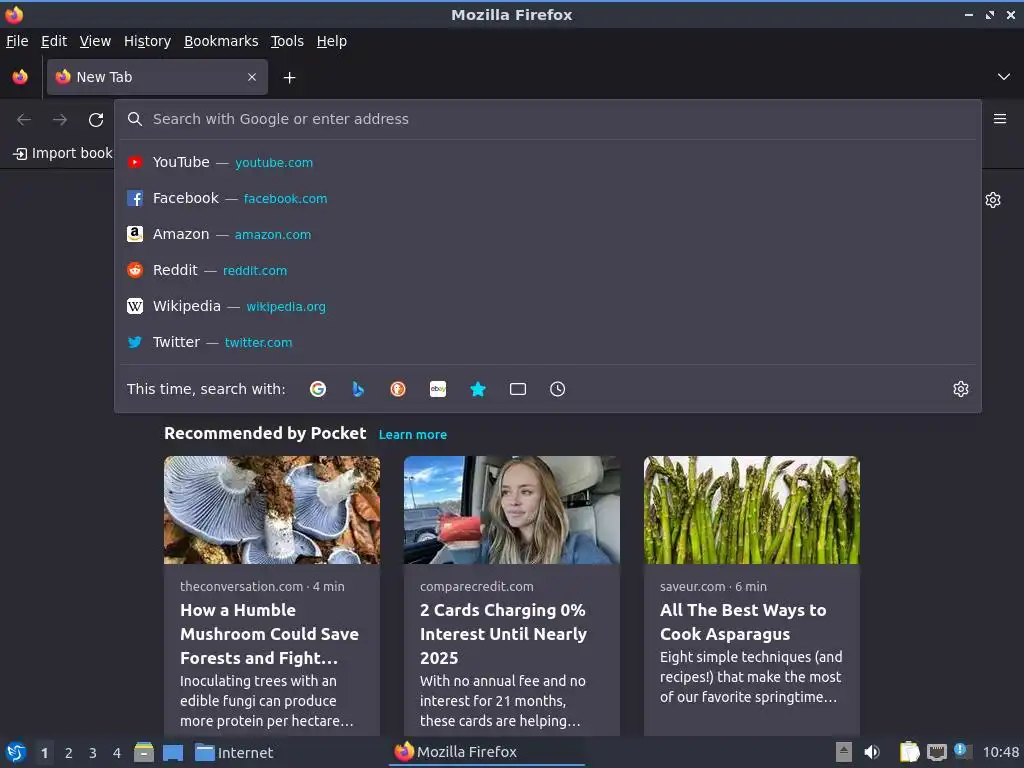Reload the current page

tap(96, 120)
